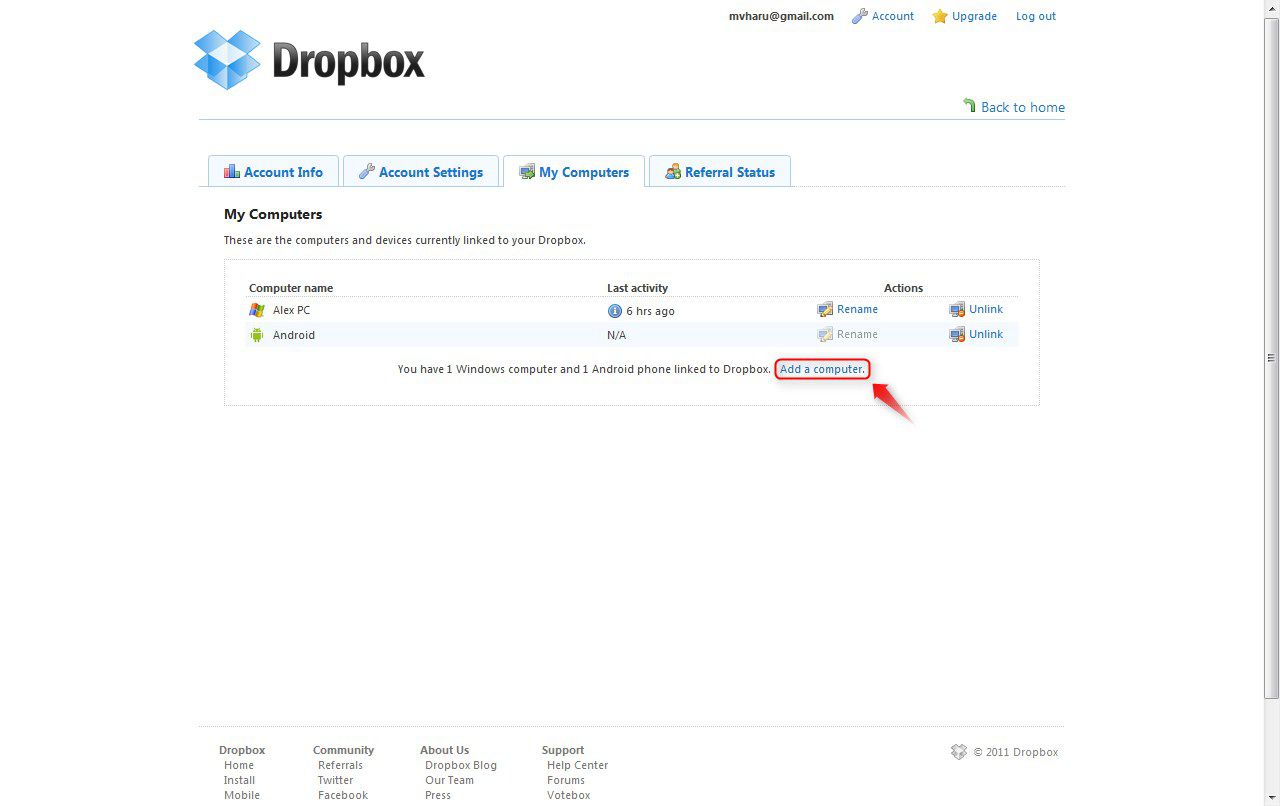
Task: Click the N/A last activity value
Action: click(x=617, y=335)
